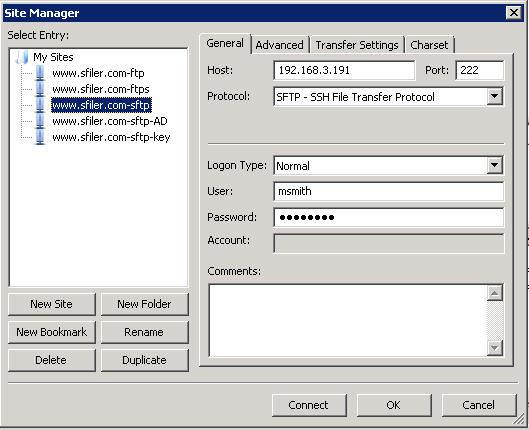Switch to the Advanced tab

279,45
